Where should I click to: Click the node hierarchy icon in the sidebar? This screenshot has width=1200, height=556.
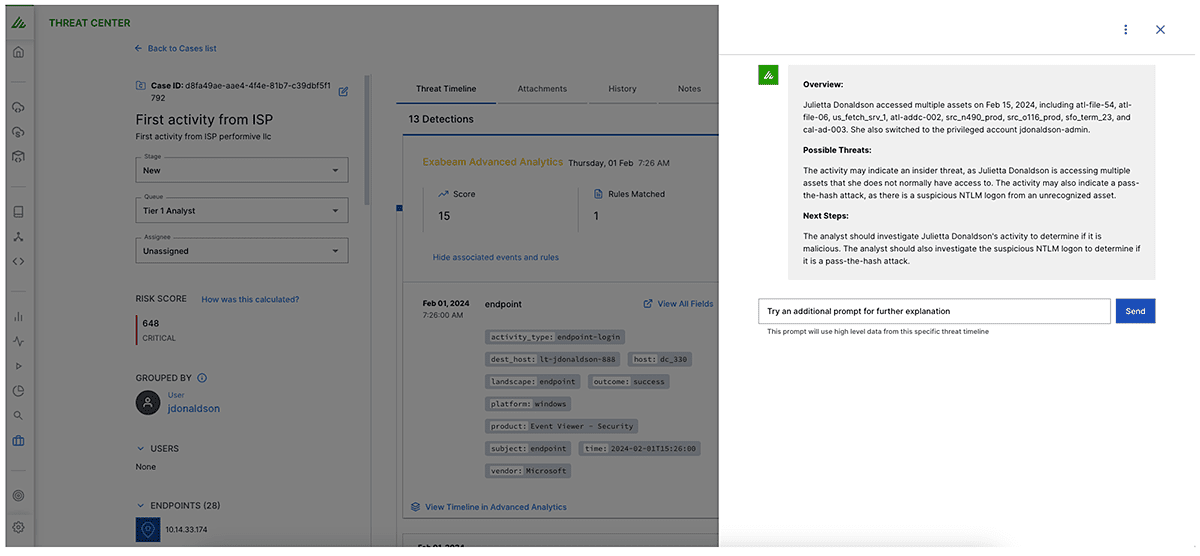[x=18, y=237]
